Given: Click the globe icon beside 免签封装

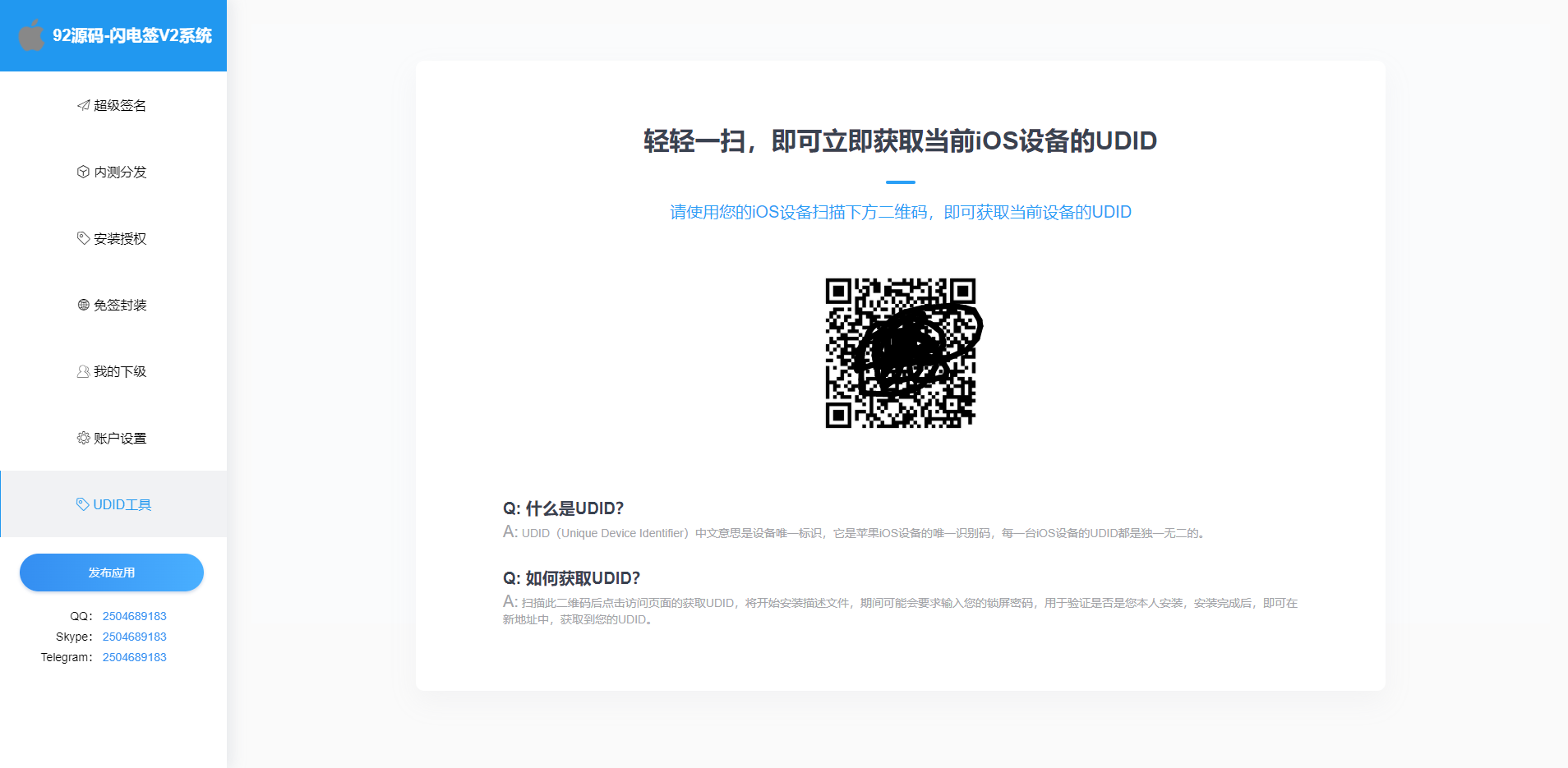Looking at the screenshot, I should pos(83,305).
